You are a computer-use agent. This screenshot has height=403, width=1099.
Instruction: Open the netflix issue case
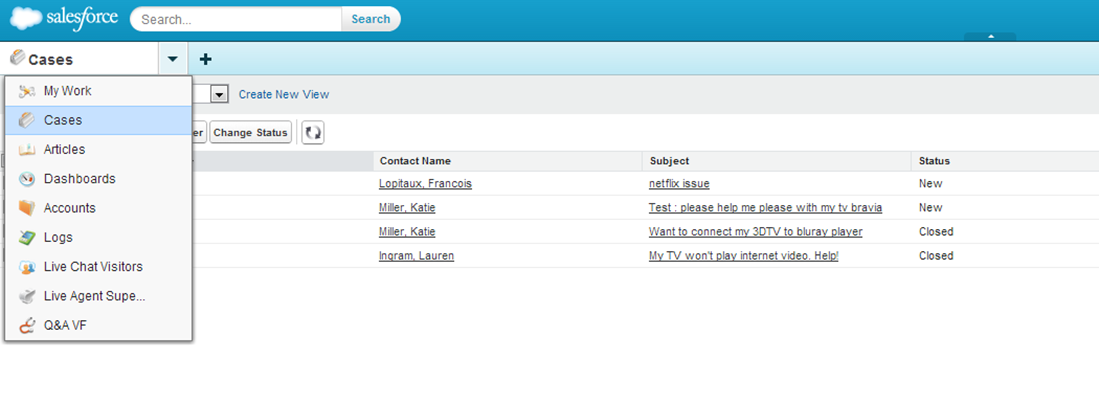[x=679, y=184]
